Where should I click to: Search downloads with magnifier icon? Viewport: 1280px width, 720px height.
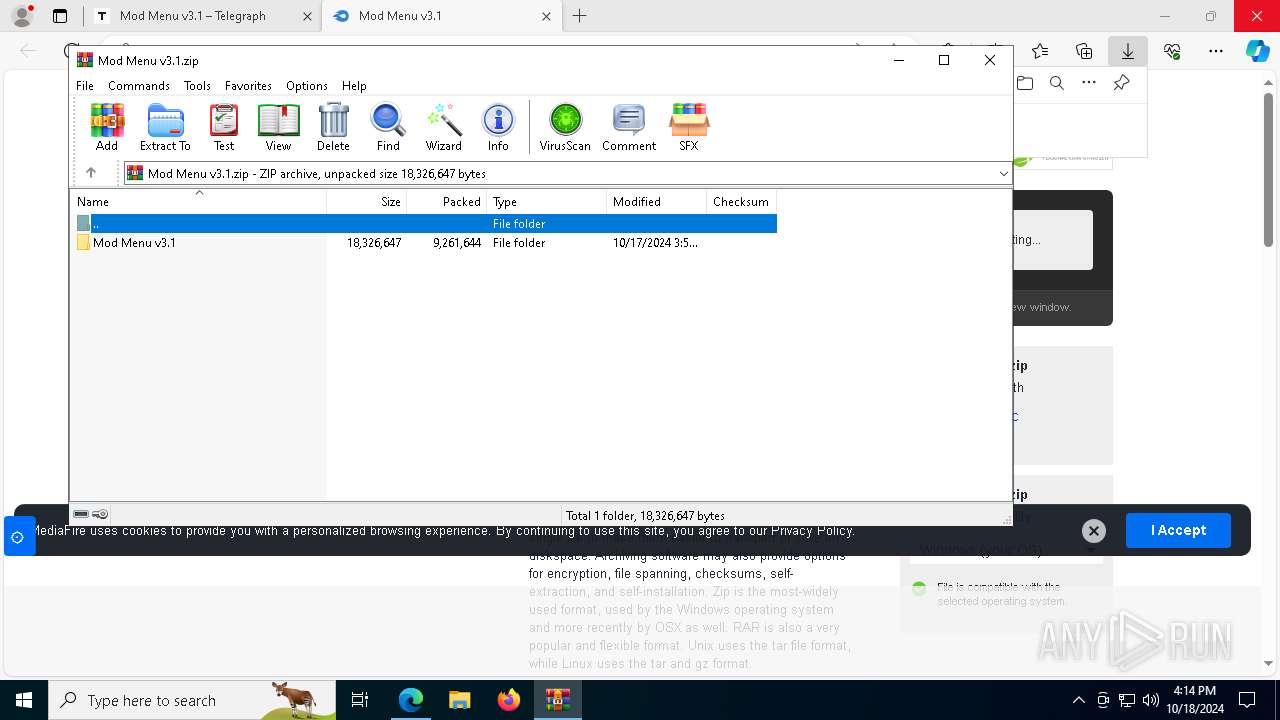pyautogui.click(x=1057, y=83)
